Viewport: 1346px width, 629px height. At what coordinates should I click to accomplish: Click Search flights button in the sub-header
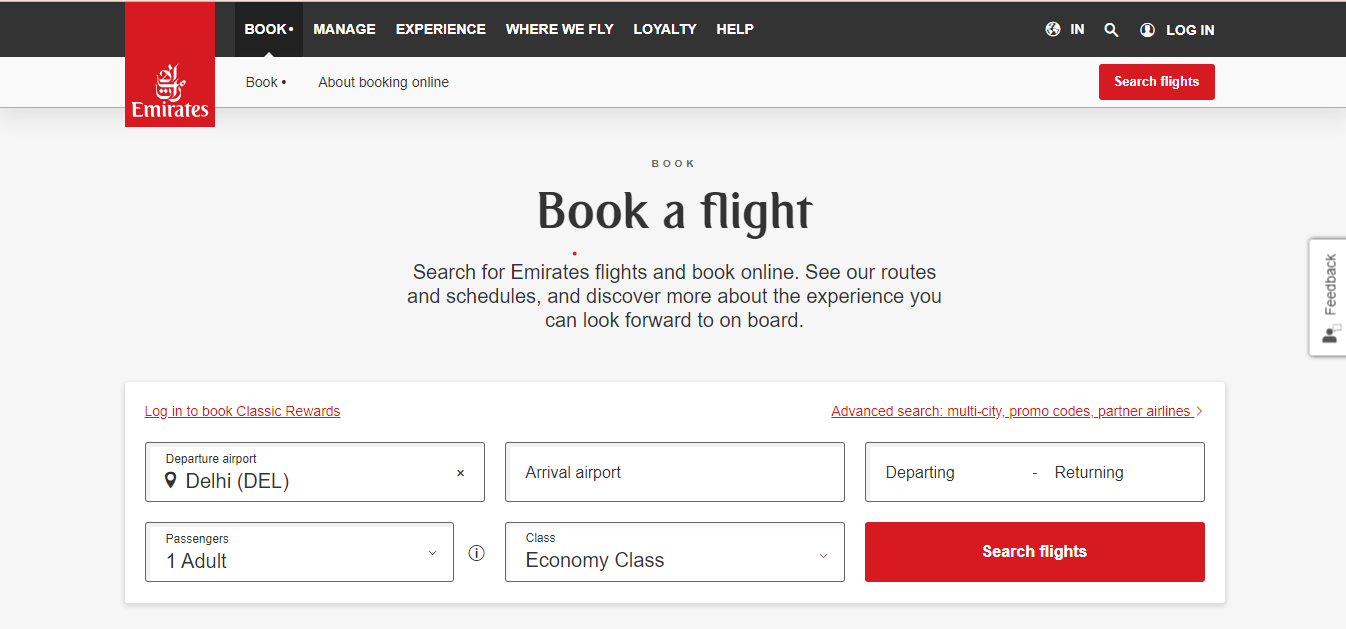click(1156, 82)
